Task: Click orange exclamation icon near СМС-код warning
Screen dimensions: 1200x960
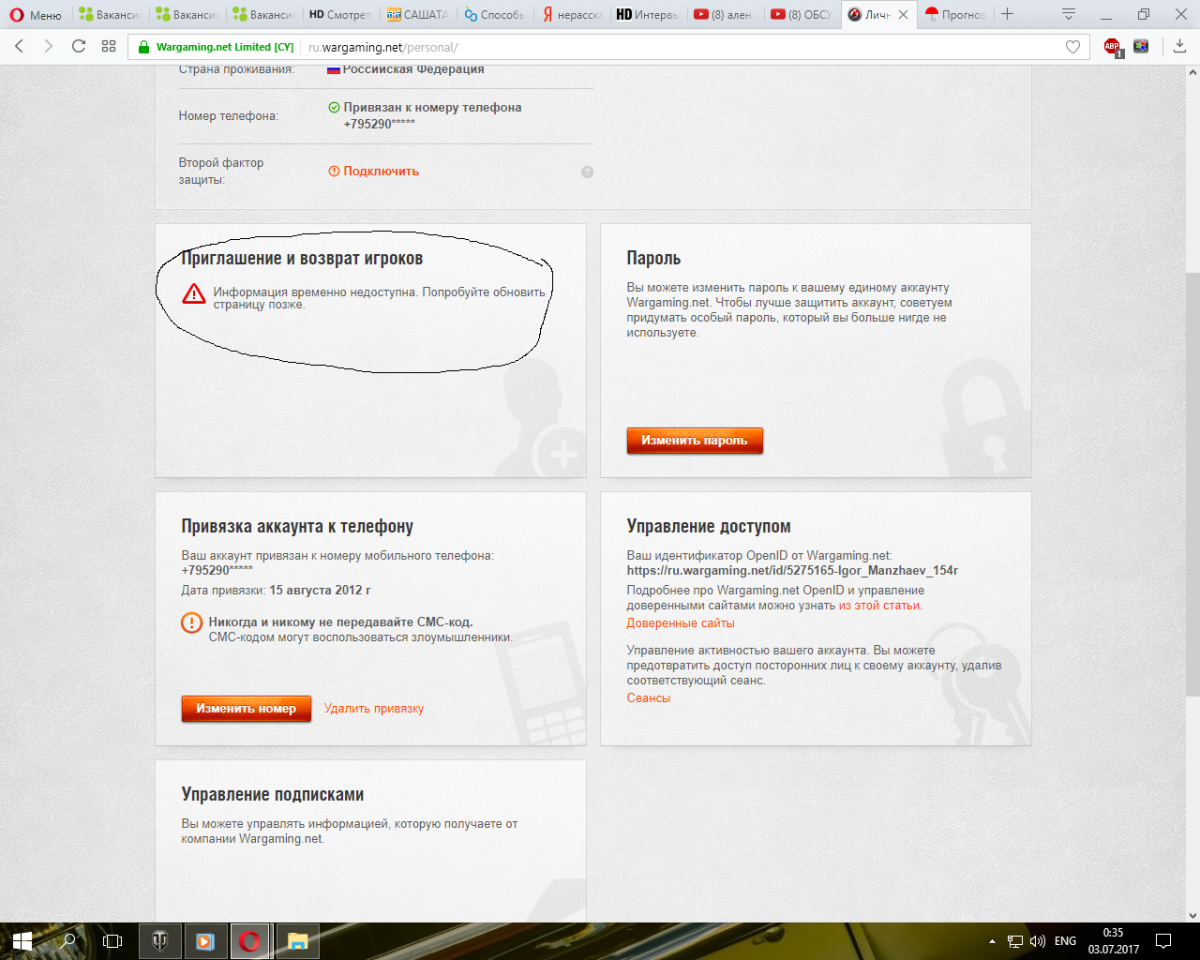Action: 191,623
